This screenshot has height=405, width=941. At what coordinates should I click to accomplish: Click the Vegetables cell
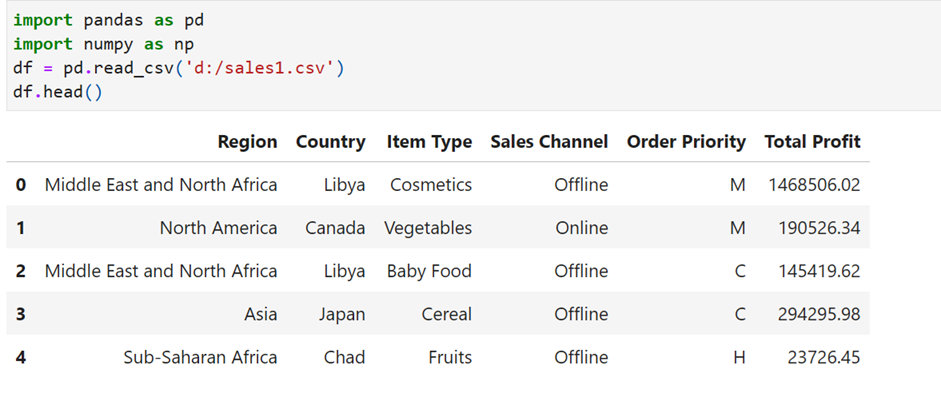pyautogui.click(x=428, y=228)
